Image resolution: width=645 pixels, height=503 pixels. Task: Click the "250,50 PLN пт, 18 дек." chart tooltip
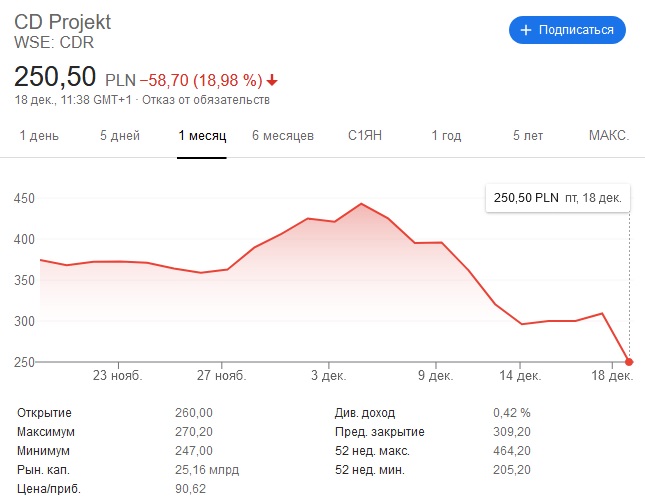click(x=558, y=198)
